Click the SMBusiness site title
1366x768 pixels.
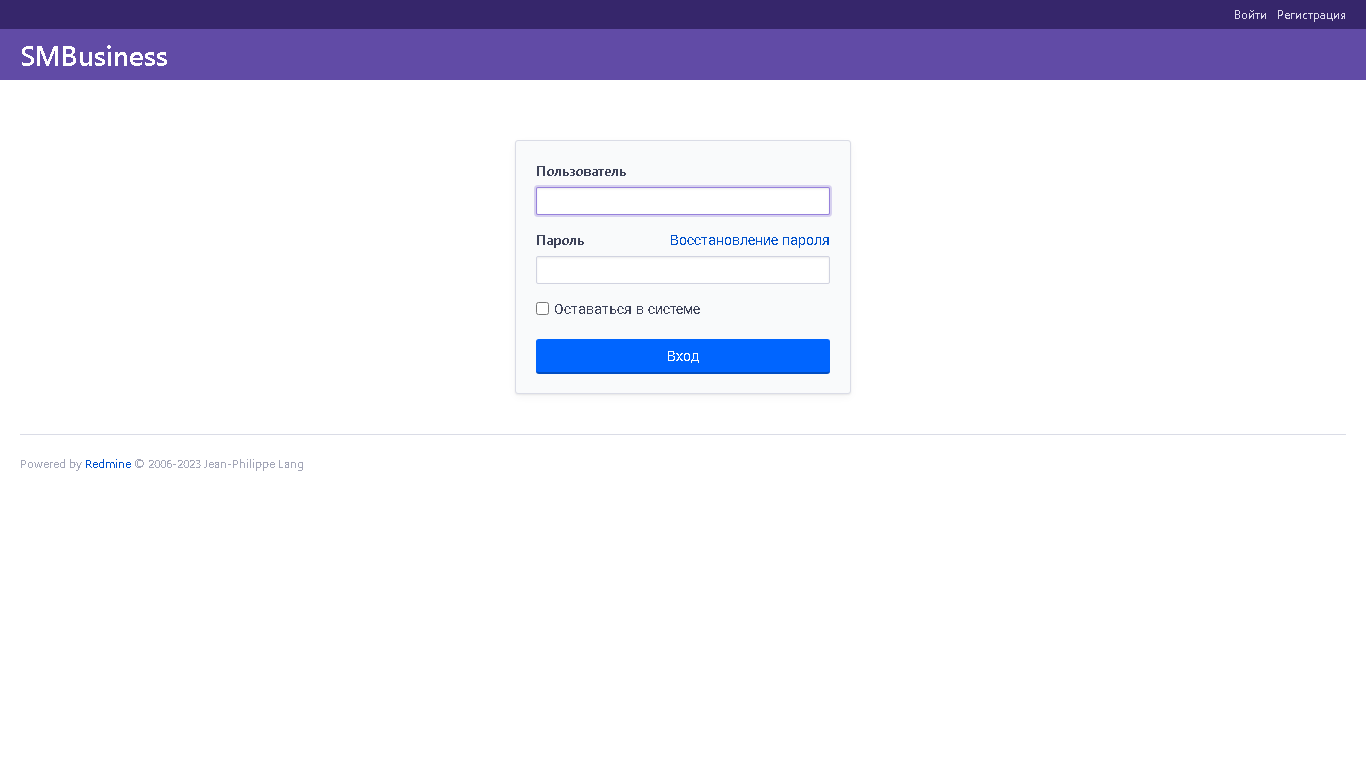94,56
